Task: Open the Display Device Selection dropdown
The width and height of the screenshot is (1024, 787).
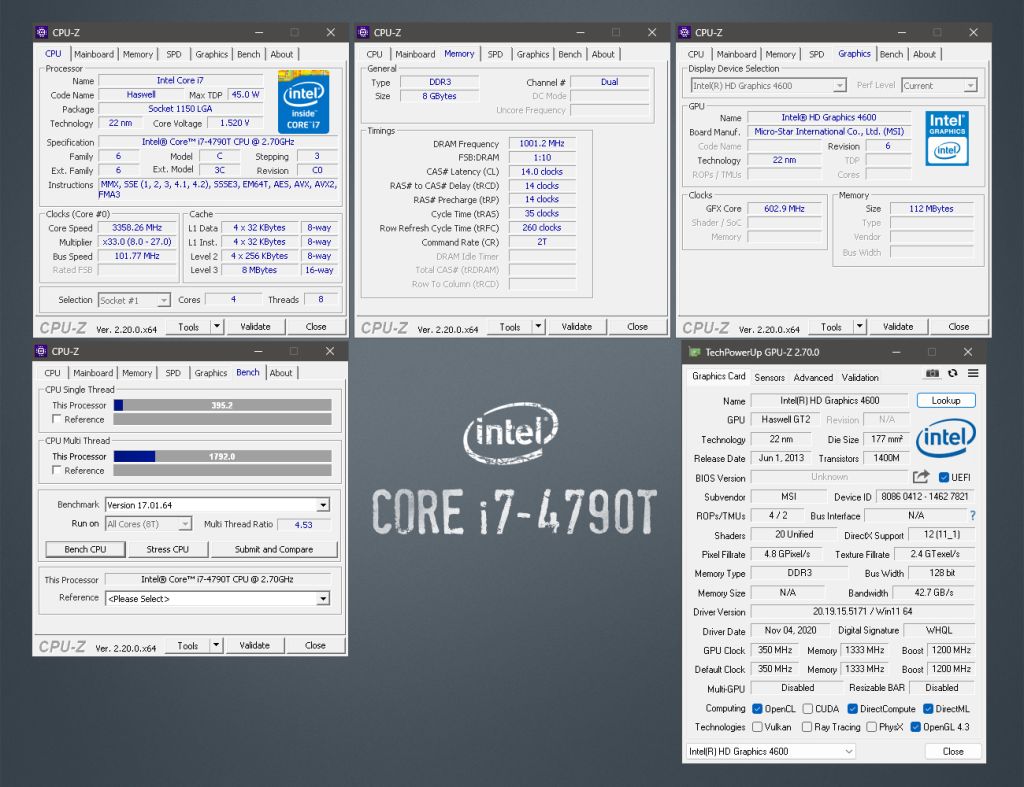Action: 769,86
